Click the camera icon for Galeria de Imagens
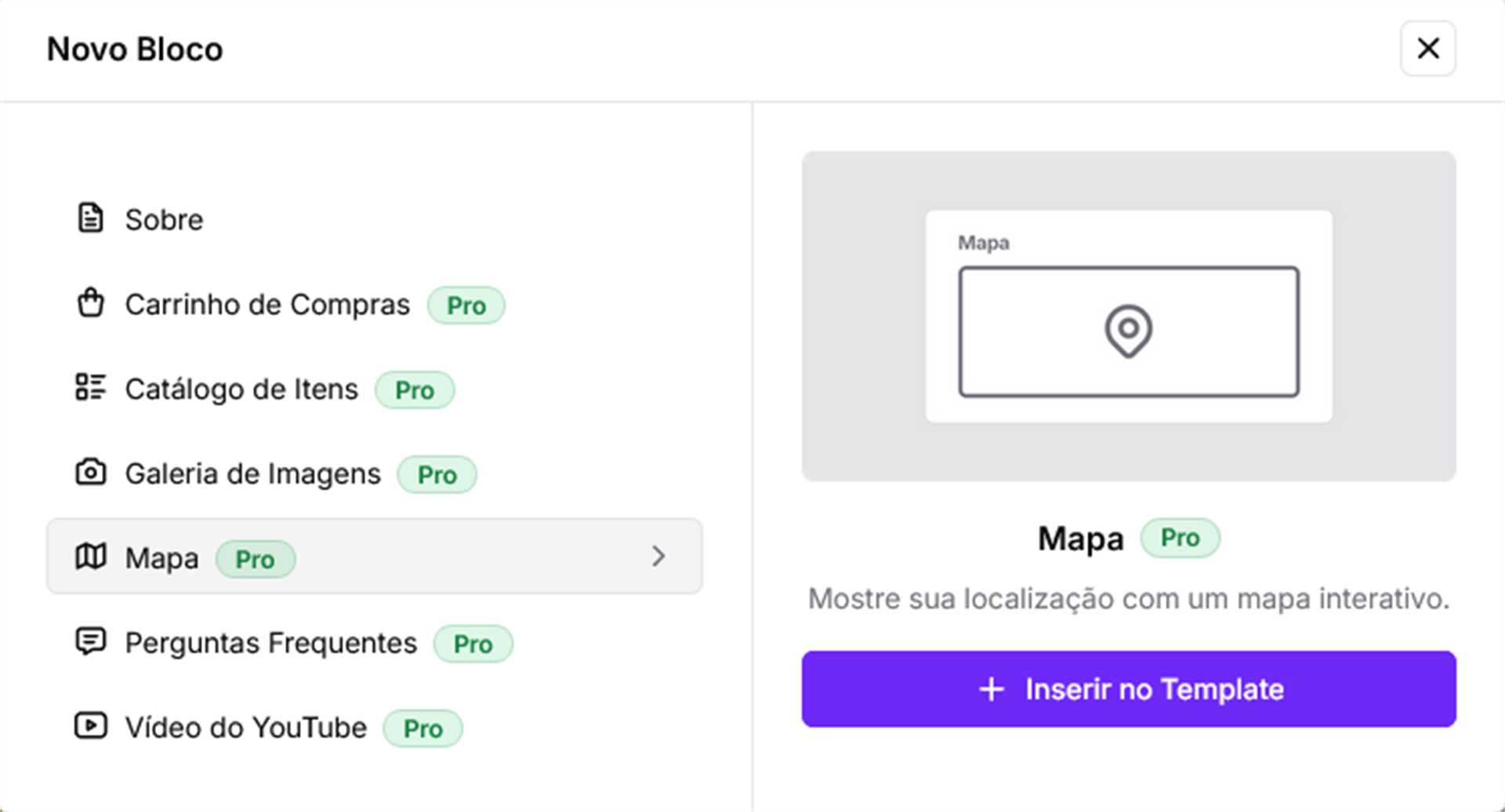Screen dimensions: 1505x812 (x=90, y=473)
